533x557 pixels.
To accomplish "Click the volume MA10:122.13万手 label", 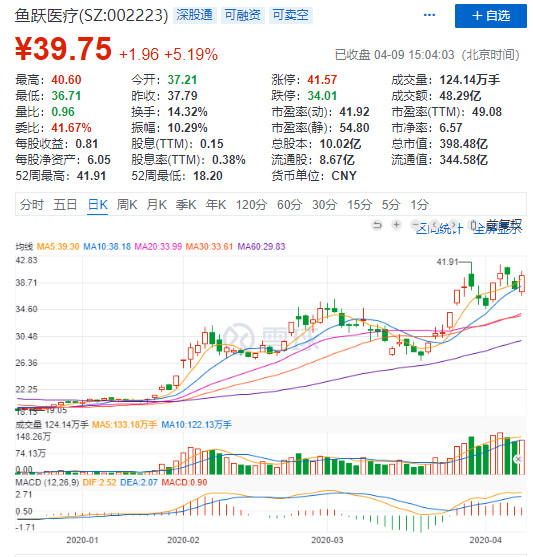I will (x=196, y=424).
